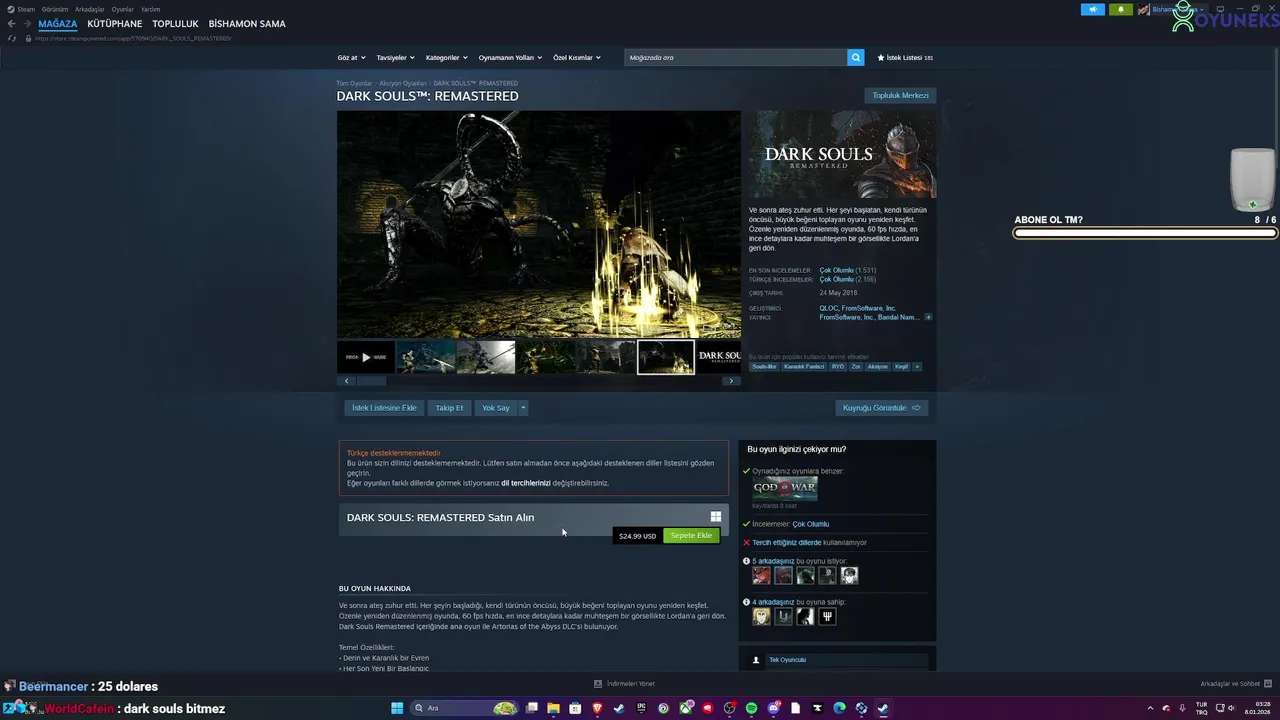The height and width of the screenshot is (720, 1280).
Task: Click Kuyruğu Görüntüle button
Action: click(x=881, y=408)
